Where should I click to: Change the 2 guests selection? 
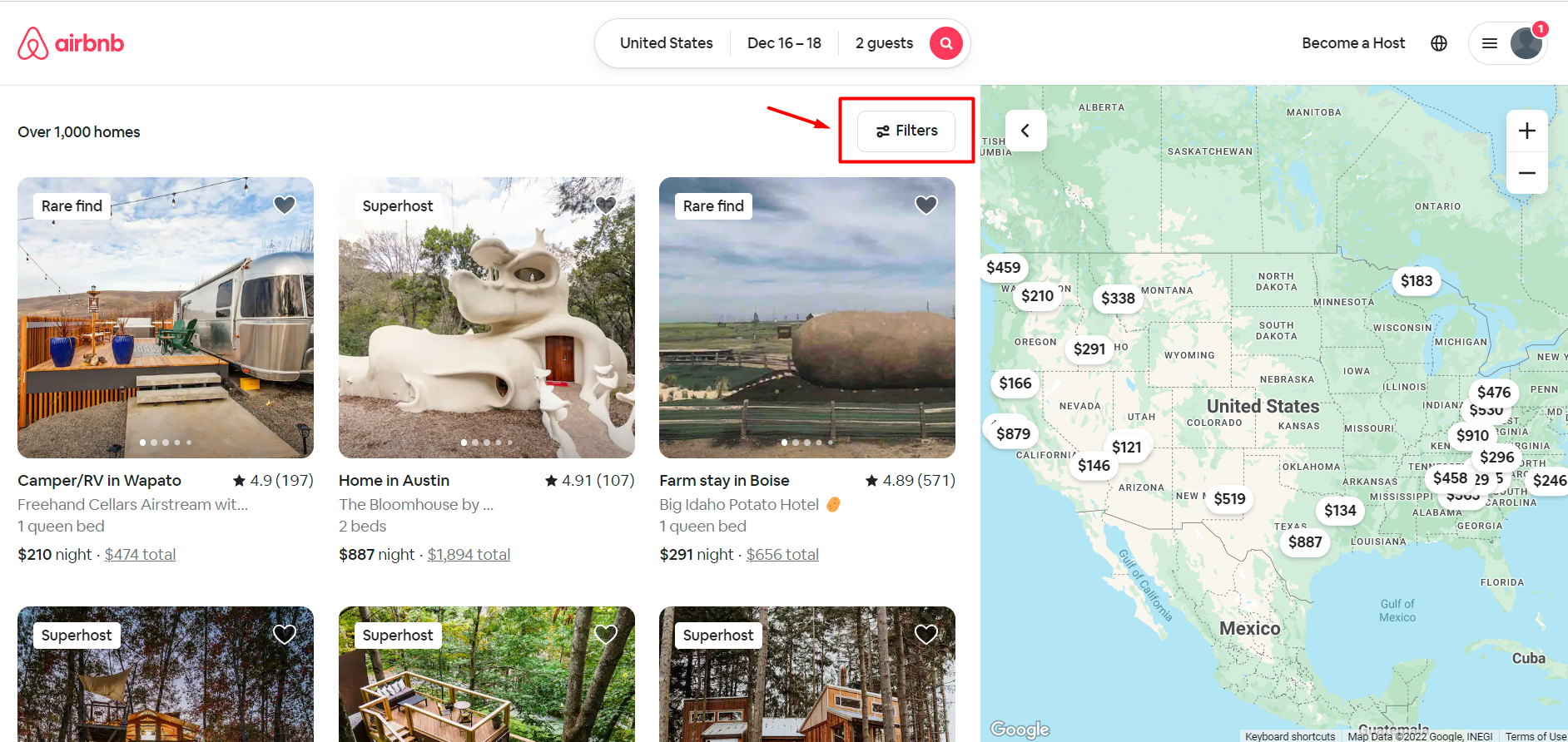[884, 43]
